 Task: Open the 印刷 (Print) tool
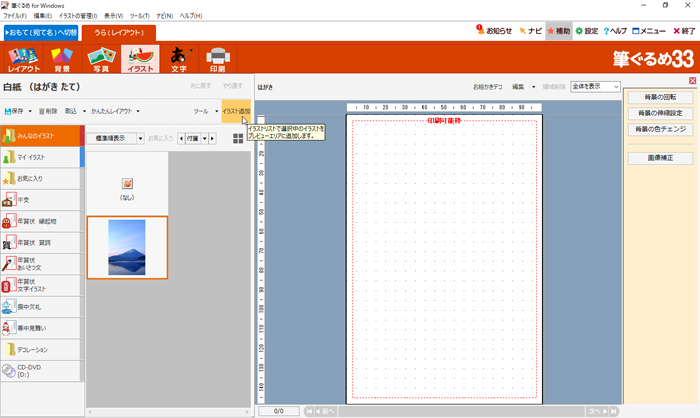[x=218, y=59]
